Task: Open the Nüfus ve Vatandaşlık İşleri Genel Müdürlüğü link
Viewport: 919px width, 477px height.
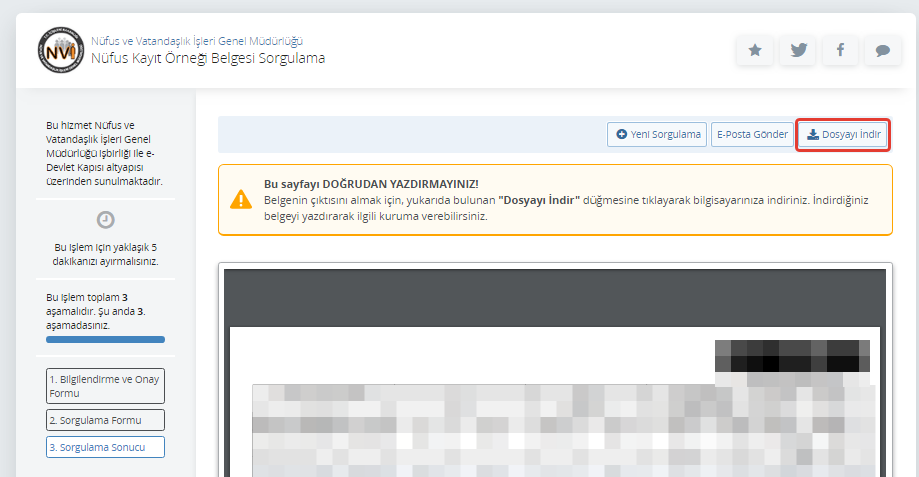Action: point(197,41)
